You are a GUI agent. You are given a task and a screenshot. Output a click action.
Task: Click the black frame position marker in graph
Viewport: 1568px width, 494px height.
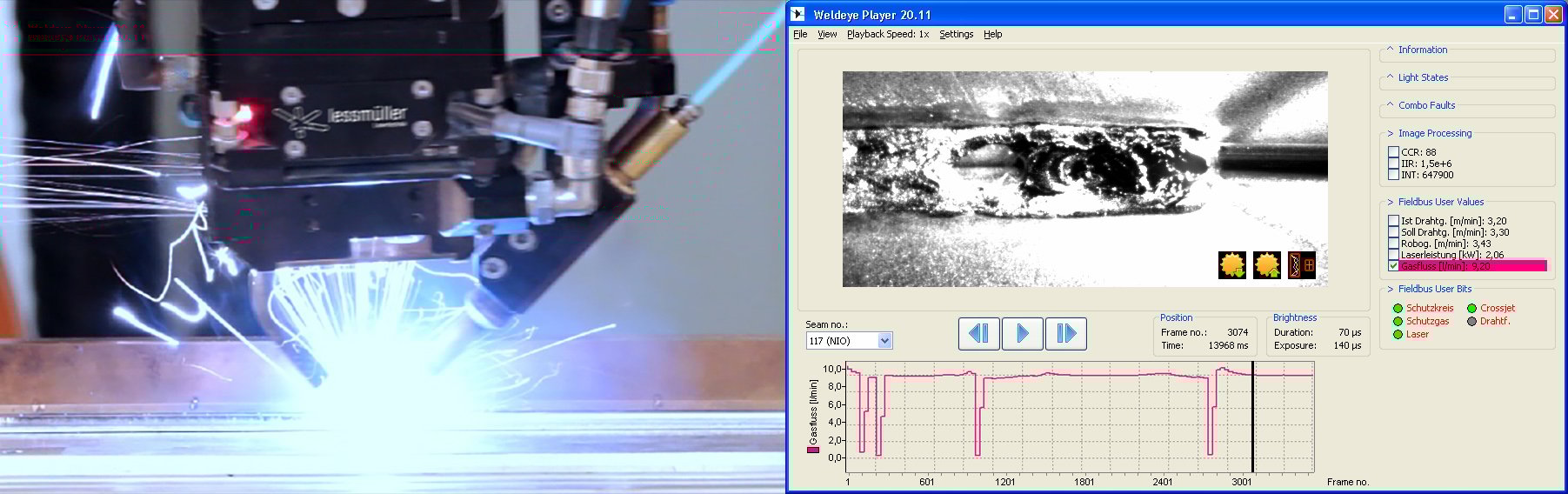(x=1252, y=417)
